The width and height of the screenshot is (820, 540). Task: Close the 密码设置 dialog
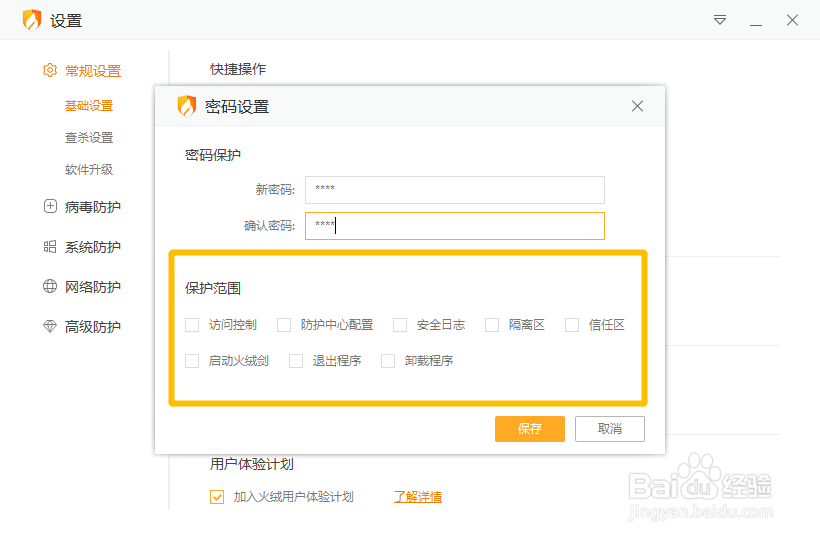point(637,106)
